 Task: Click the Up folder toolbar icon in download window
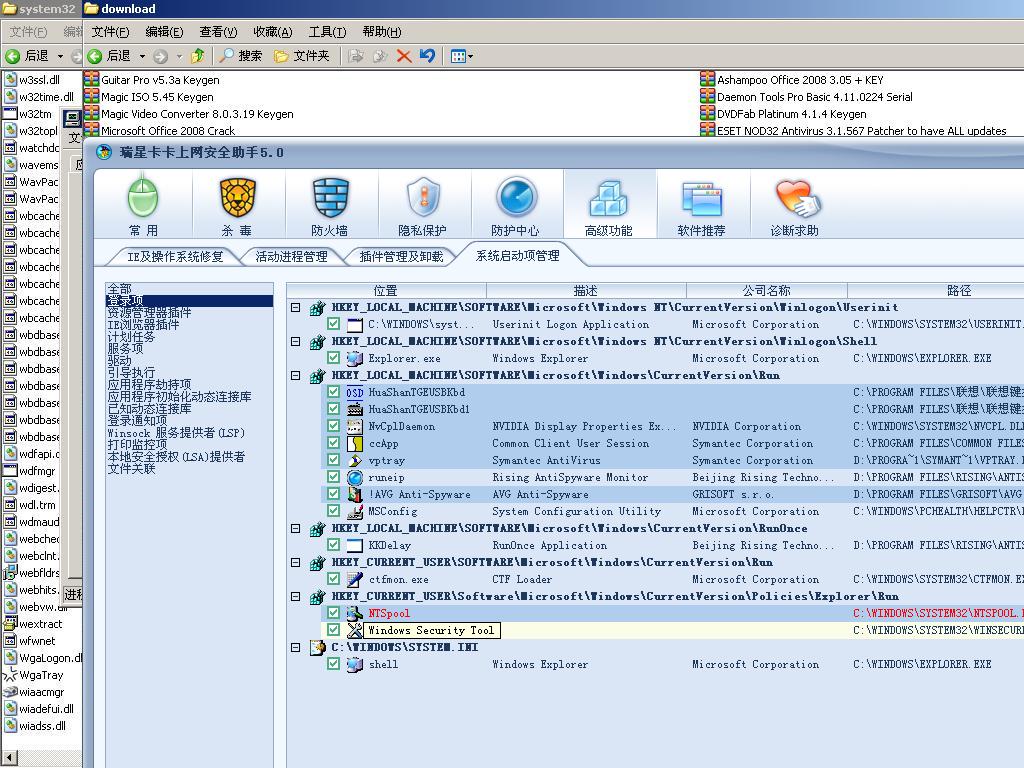[197, 56]
